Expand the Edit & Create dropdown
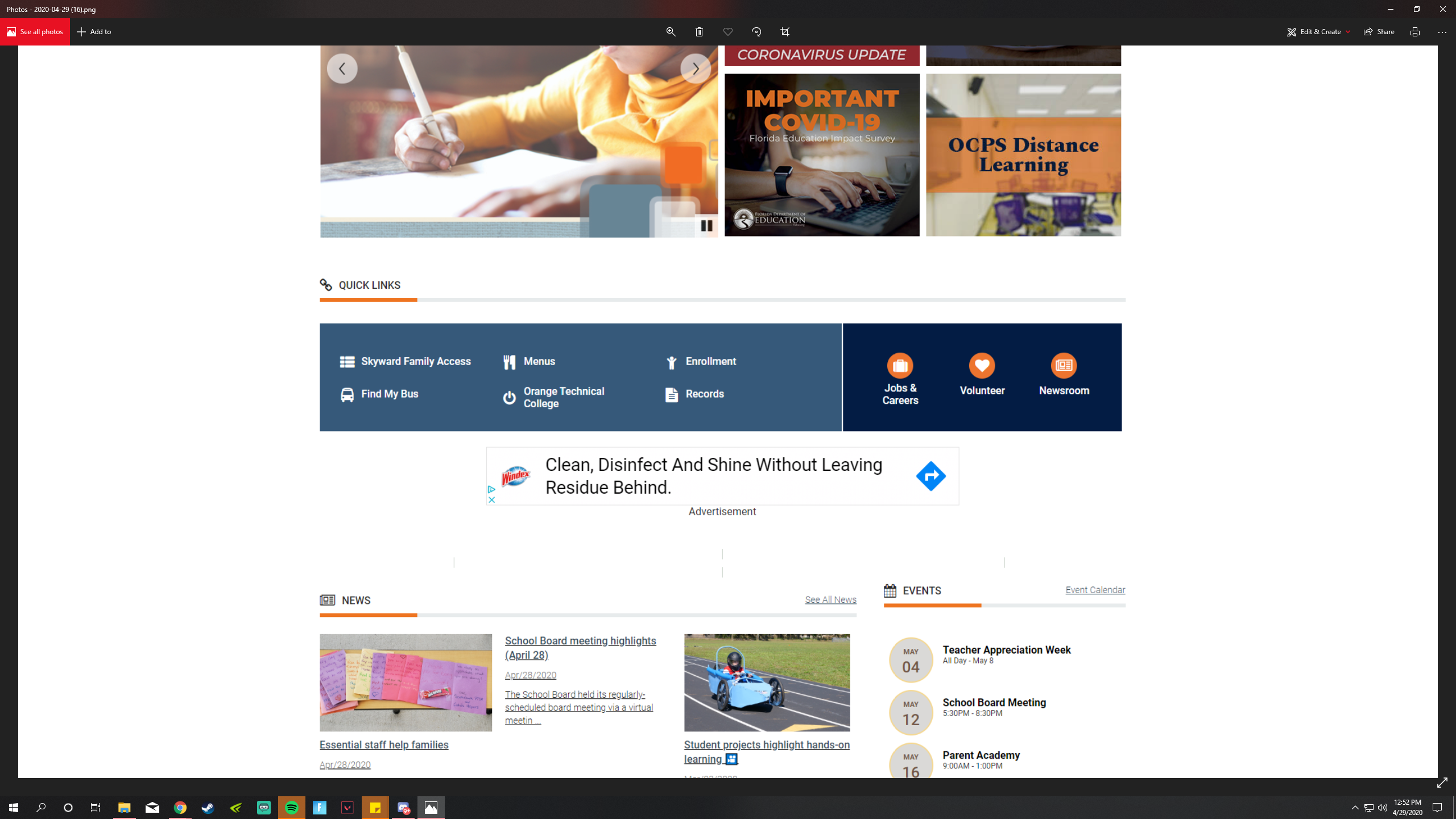Viewport: 1456px width, 819px height. pos(1318,32)
